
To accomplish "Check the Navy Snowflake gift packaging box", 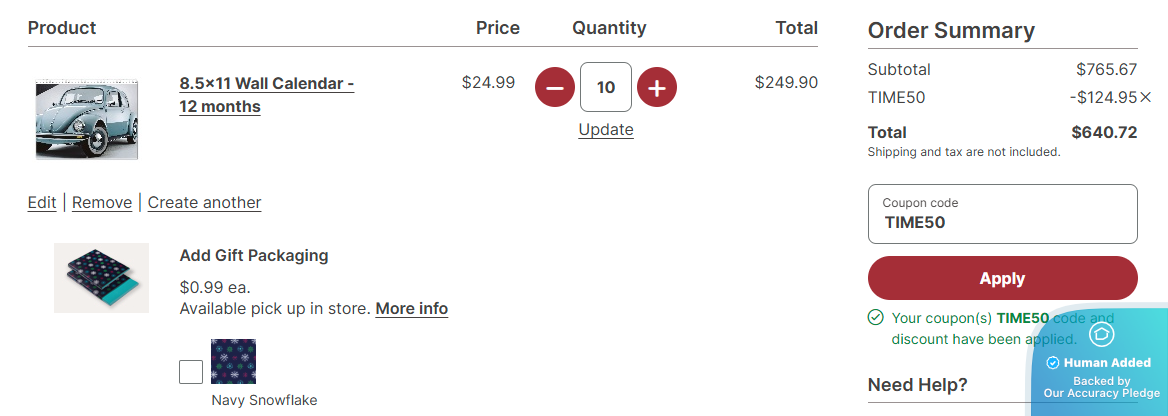I will [x=191, y=372].
